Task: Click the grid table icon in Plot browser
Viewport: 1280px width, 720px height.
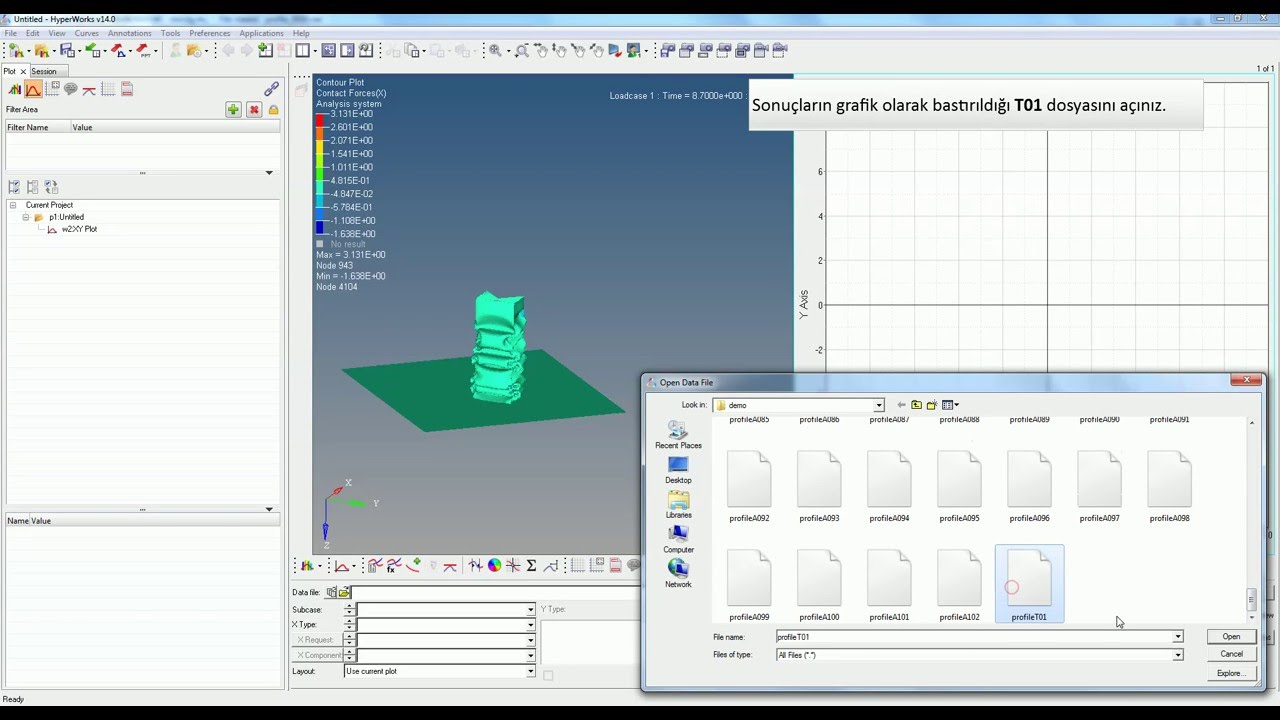Action: click(x=108, y=89)
